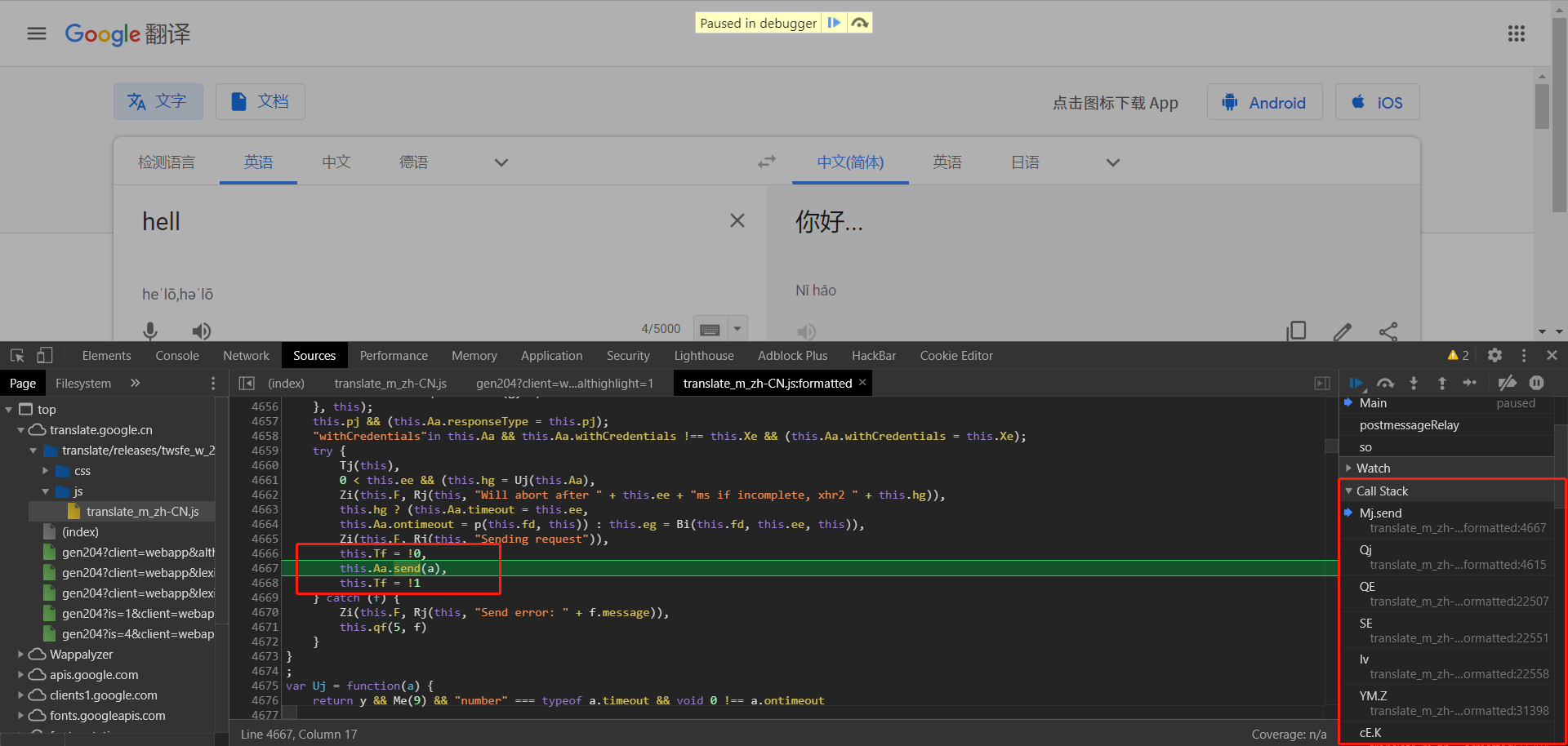Expand more source languages chevron
Image resolution: width=1568 pixels, height=746 pixels.
point(501,162)
